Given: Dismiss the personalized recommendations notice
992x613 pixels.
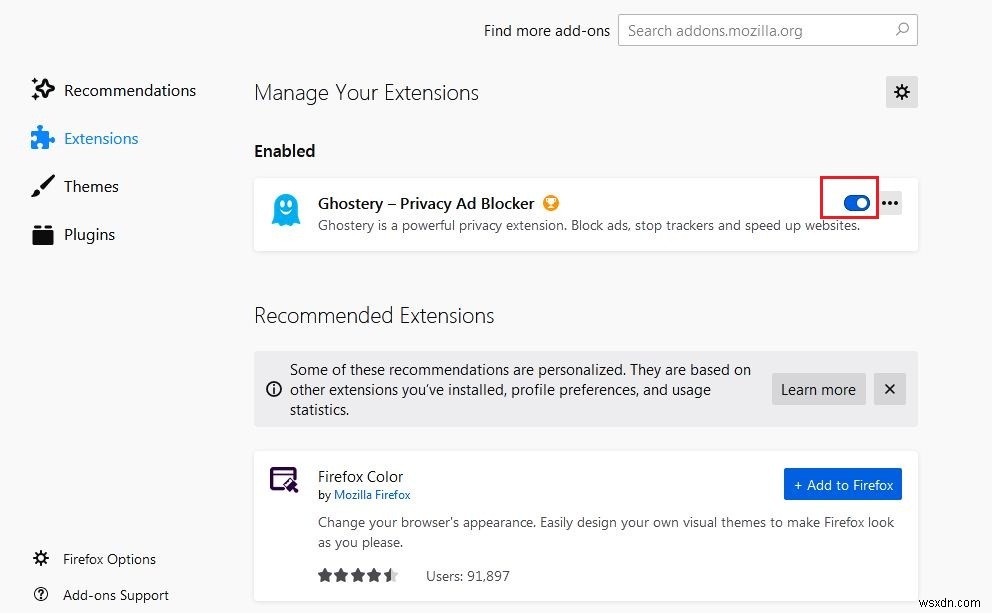Looking at the screenshot, I should [890, 390].
